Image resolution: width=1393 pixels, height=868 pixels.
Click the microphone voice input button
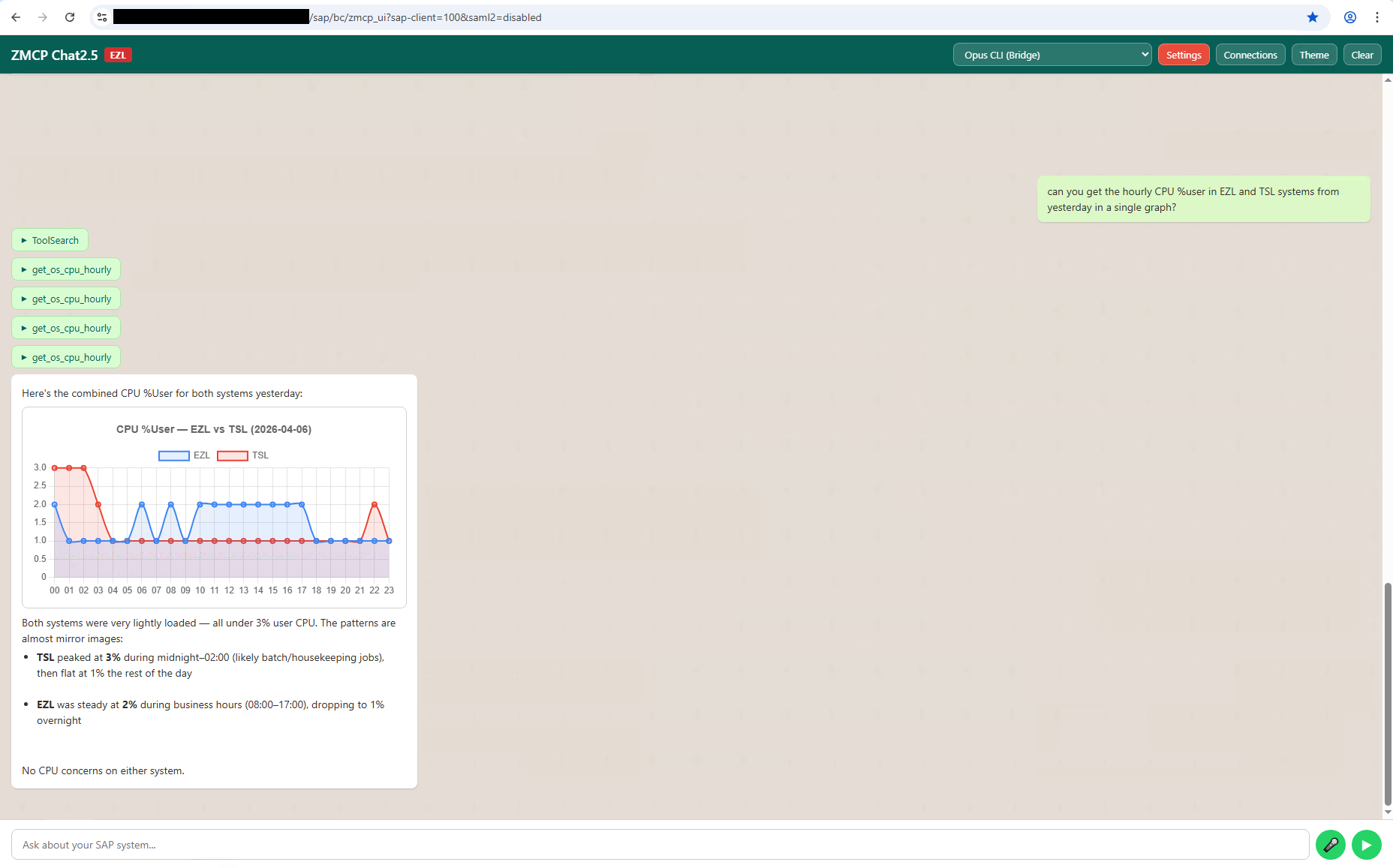coord(1331,845)
